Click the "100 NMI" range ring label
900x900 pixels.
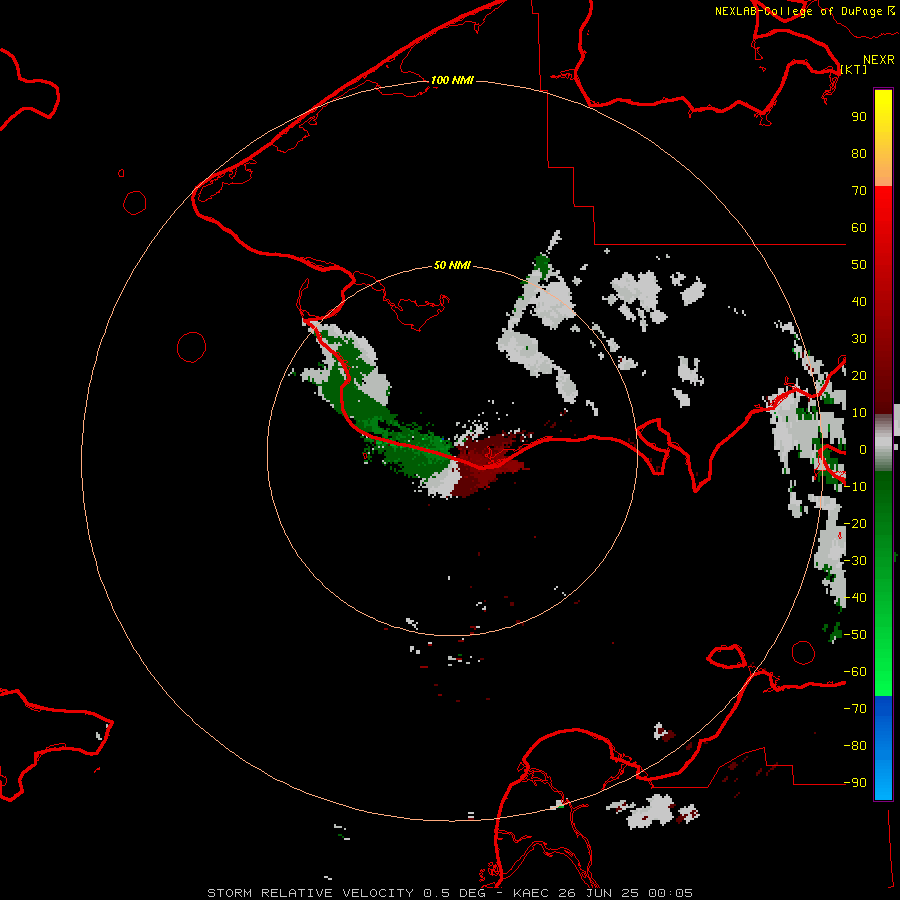(x=452, y=80)
